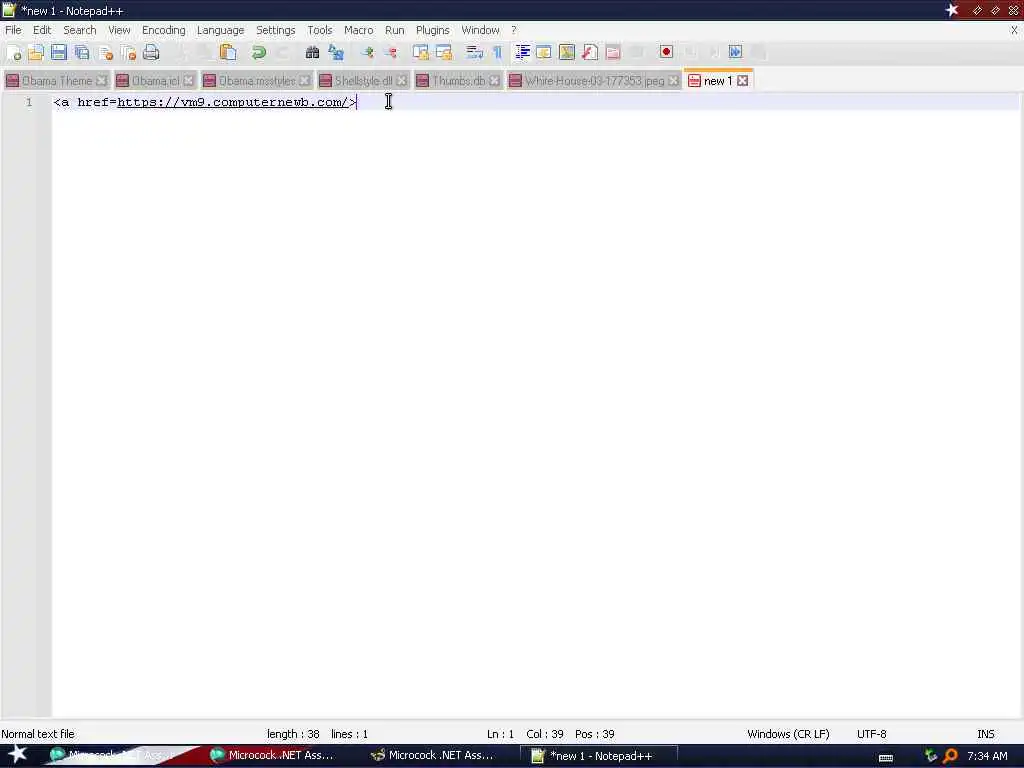Open the Replace dialog toolbar icon
This screenshot has height=768, width=1024.
336,52
